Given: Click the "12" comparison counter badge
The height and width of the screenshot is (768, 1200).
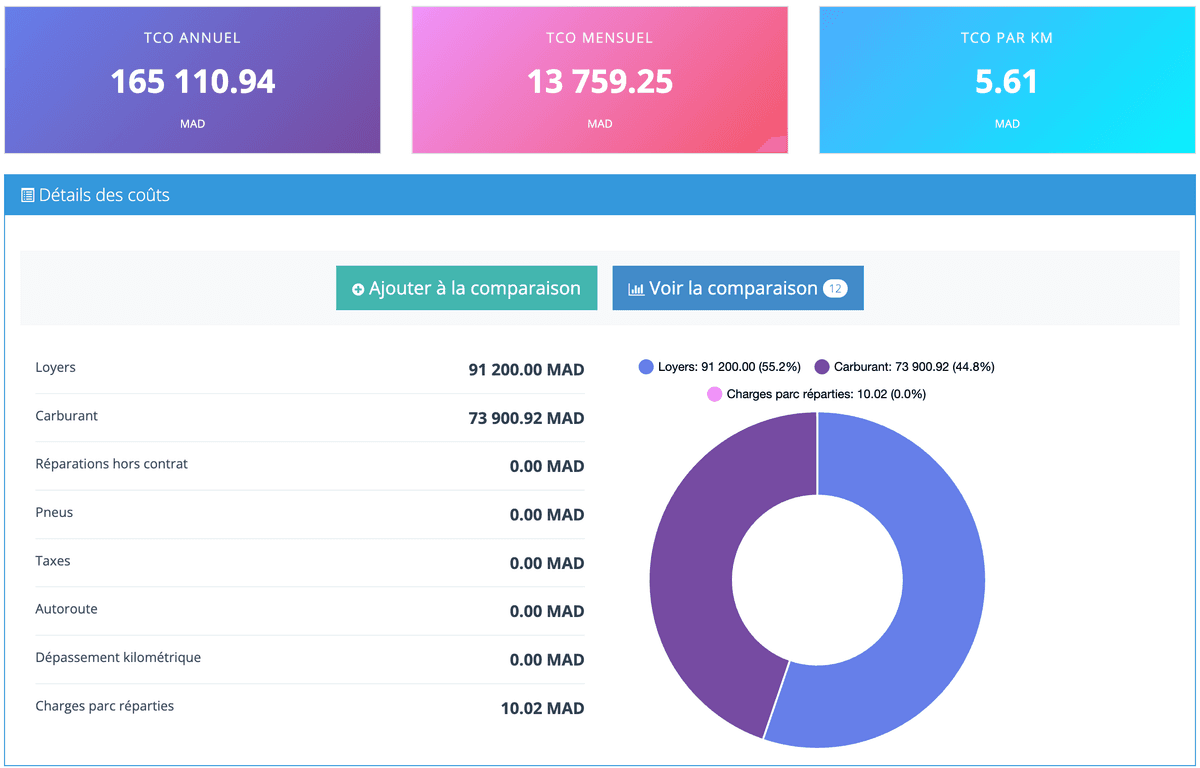Looking at the screenshot, I should [836, 287].
